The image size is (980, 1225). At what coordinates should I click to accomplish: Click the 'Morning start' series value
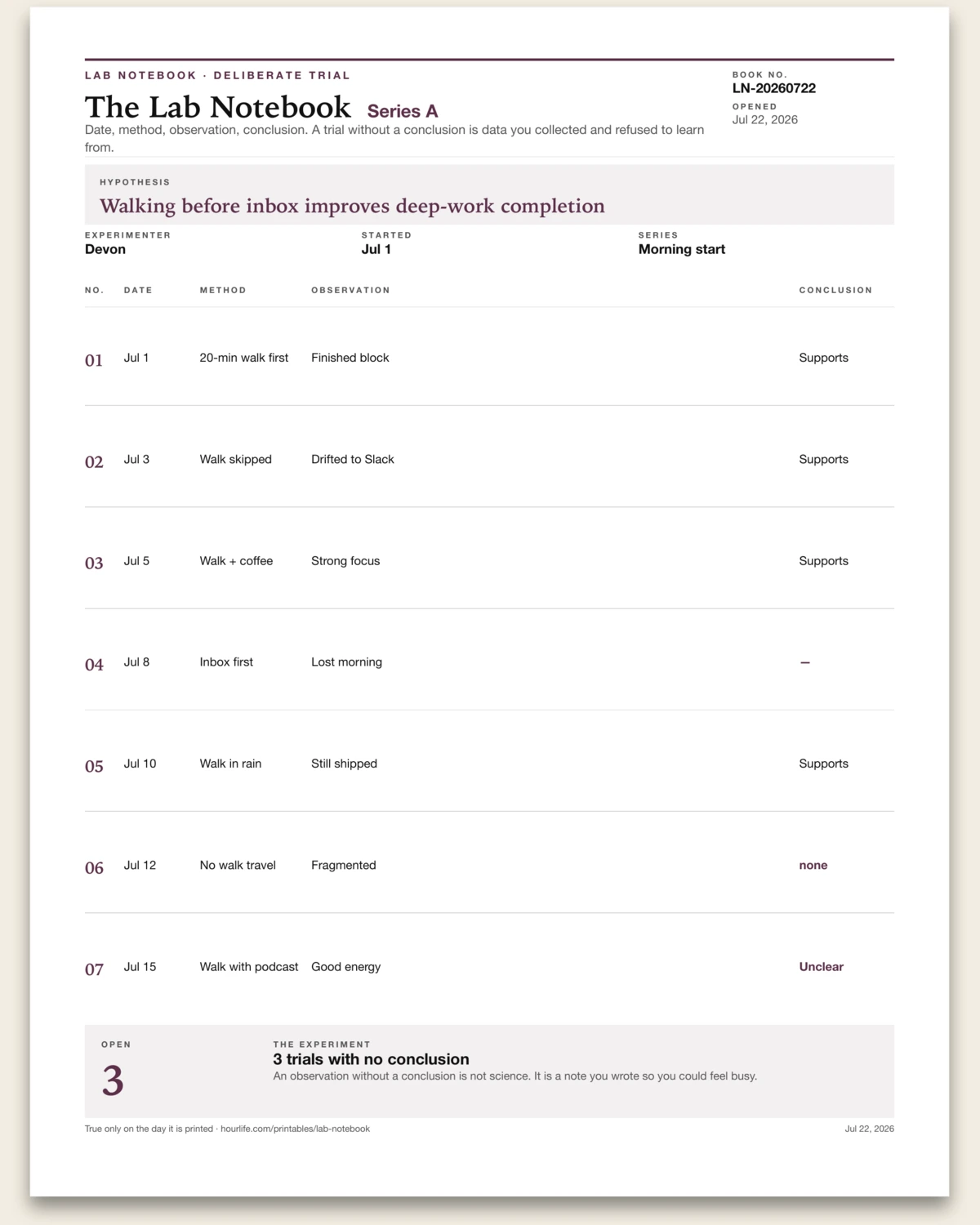681,249
